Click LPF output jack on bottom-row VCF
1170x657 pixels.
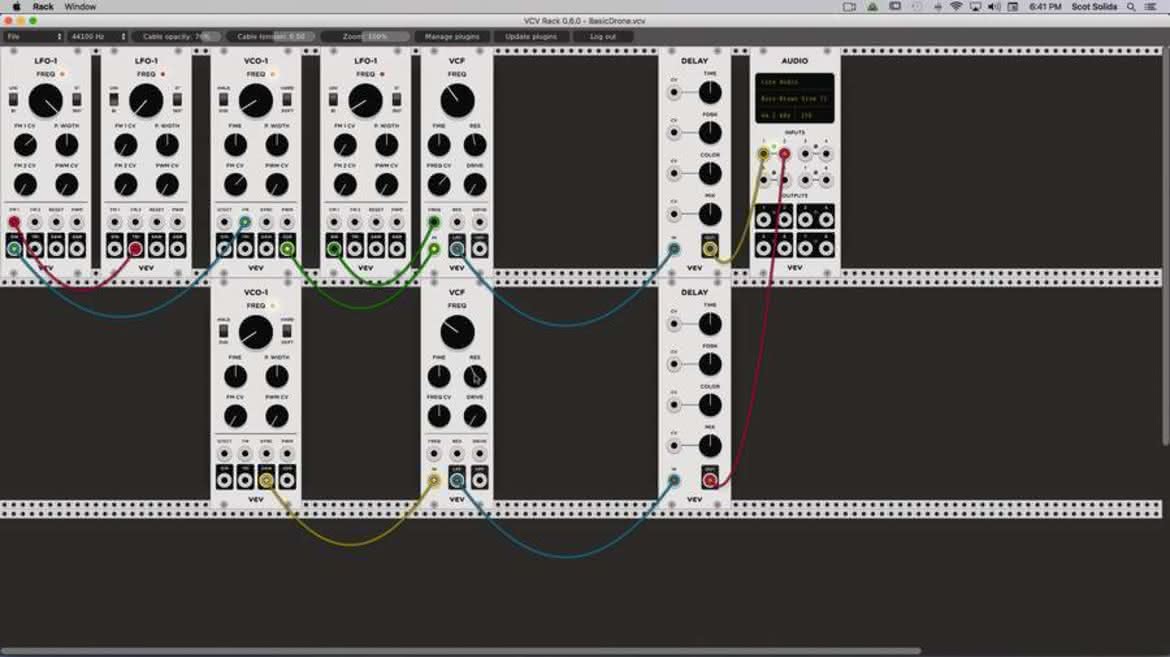457,480
